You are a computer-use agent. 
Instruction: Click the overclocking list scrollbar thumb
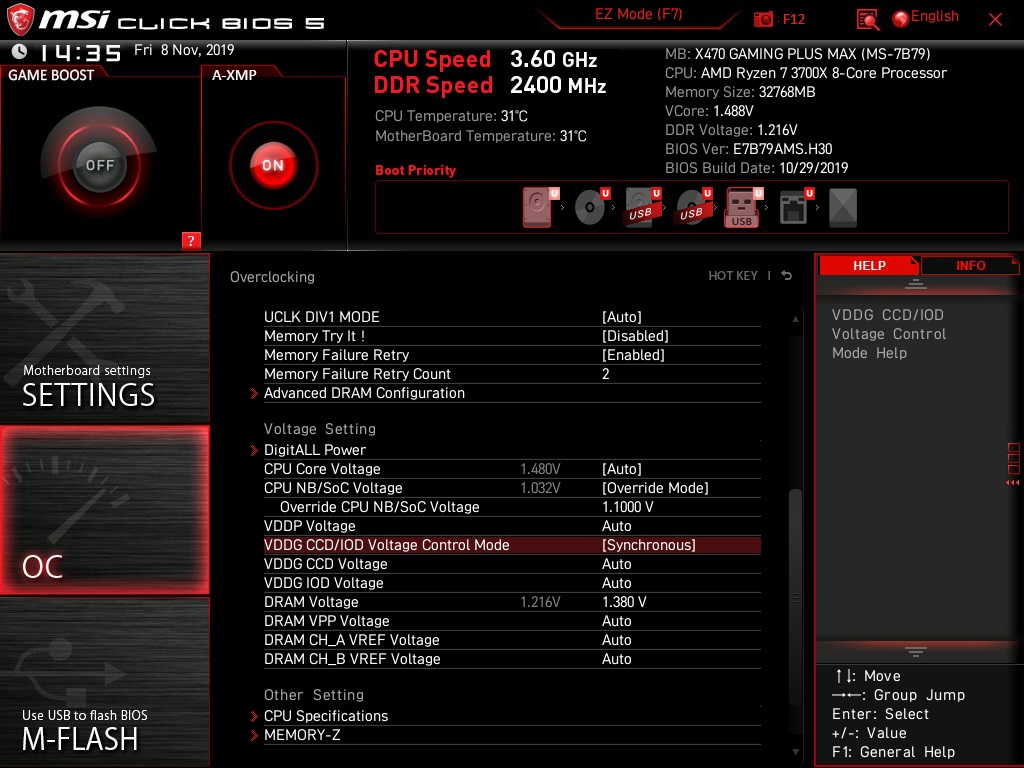click(795, 598)
